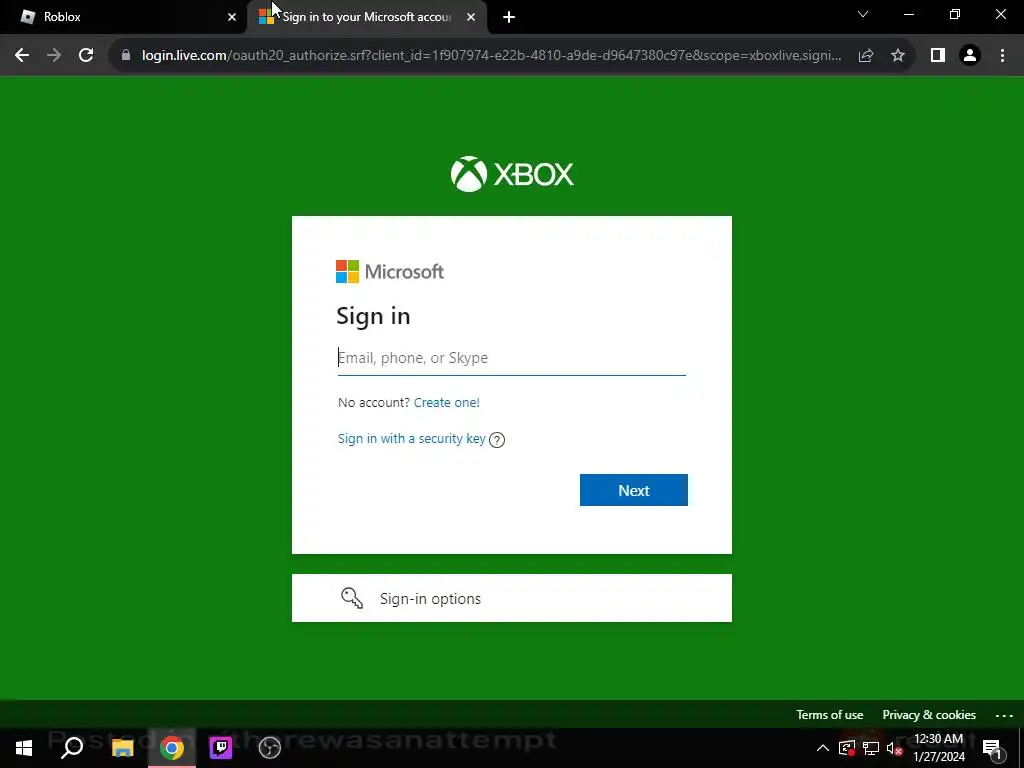This screenshot has height=768, width=1024.
Task: Click the "Sign in" heading
Action: point(373,316)
